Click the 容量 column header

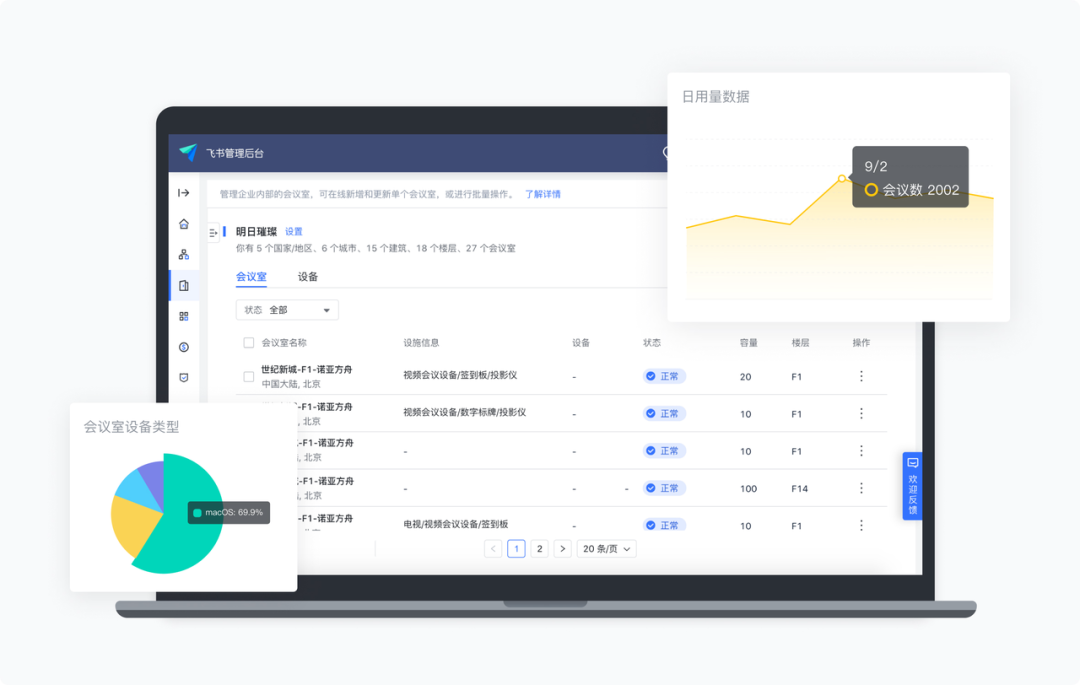(749, 342)
